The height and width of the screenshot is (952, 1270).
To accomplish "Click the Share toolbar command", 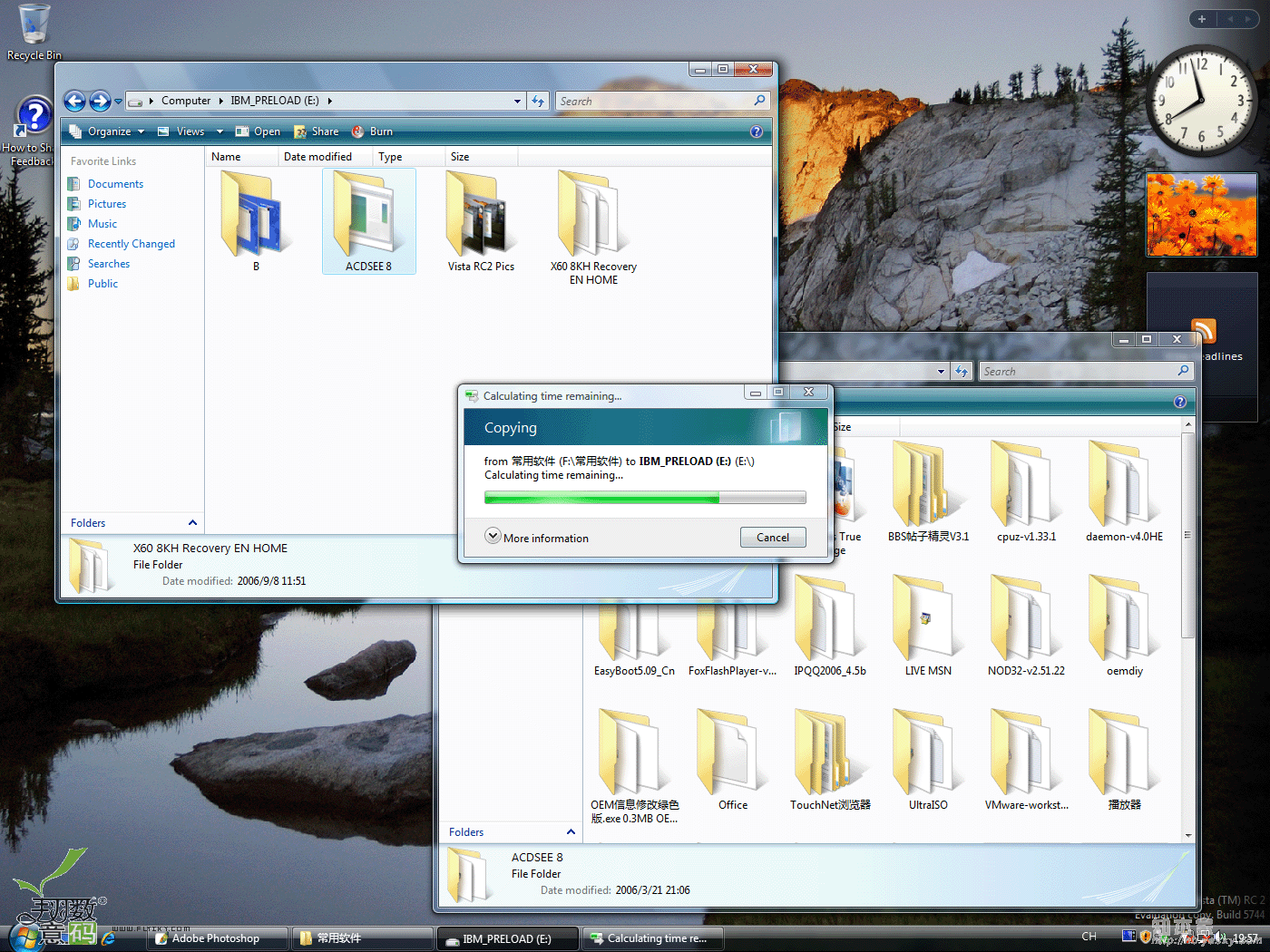I will pyautogui.click(x=316, y=131).
